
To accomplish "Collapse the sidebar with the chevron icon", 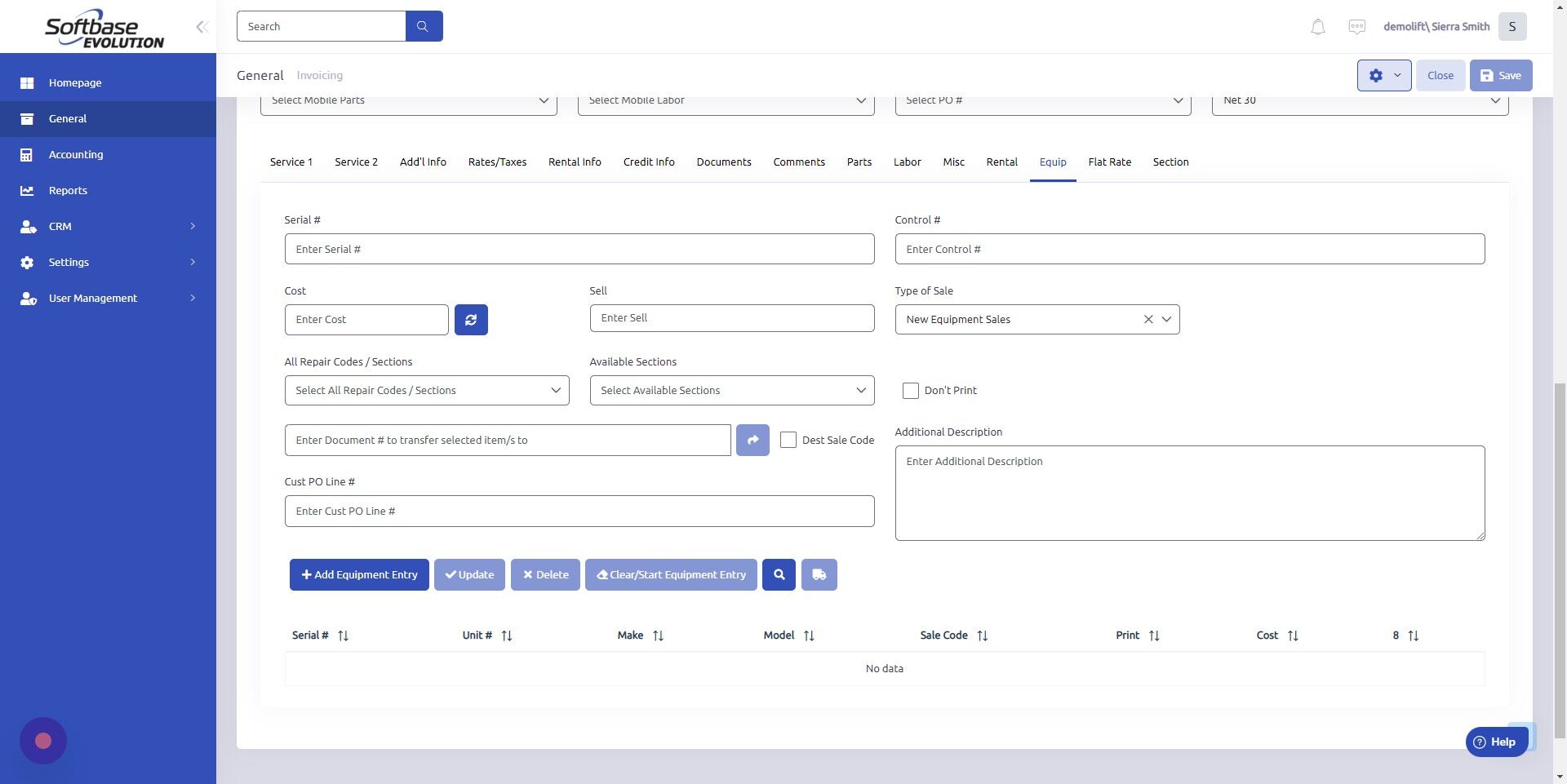I will (202, 26).
